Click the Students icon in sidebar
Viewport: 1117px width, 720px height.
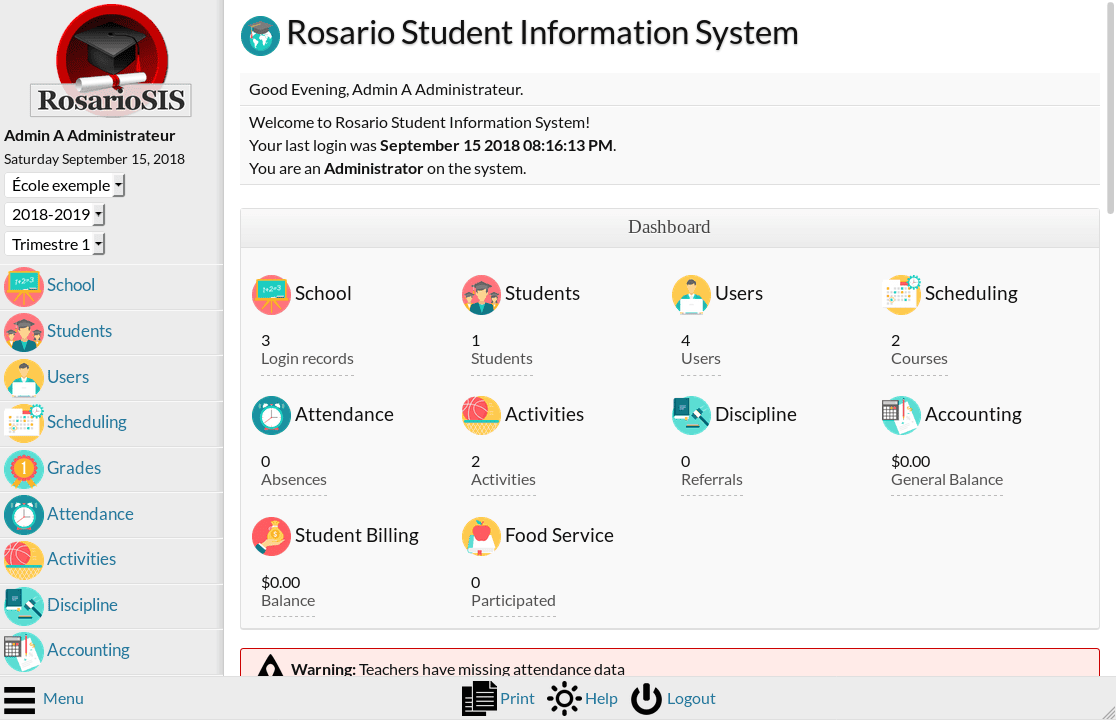click(x=24, y=332)
